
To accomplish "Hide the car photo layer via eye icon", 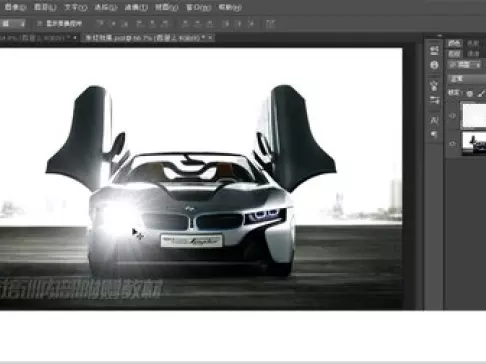I will pos(452,144).
